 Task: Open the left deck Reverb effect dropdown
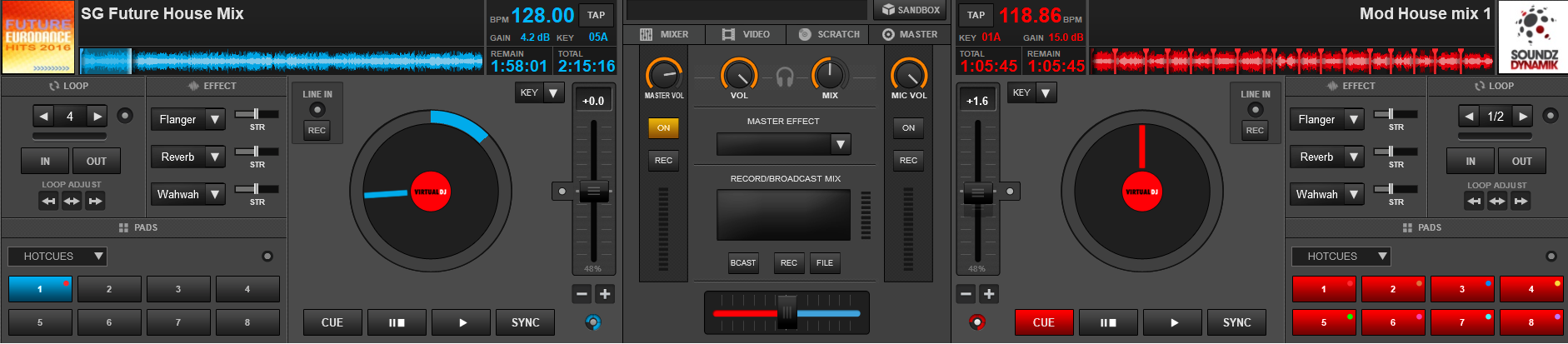tap(215, 157)
